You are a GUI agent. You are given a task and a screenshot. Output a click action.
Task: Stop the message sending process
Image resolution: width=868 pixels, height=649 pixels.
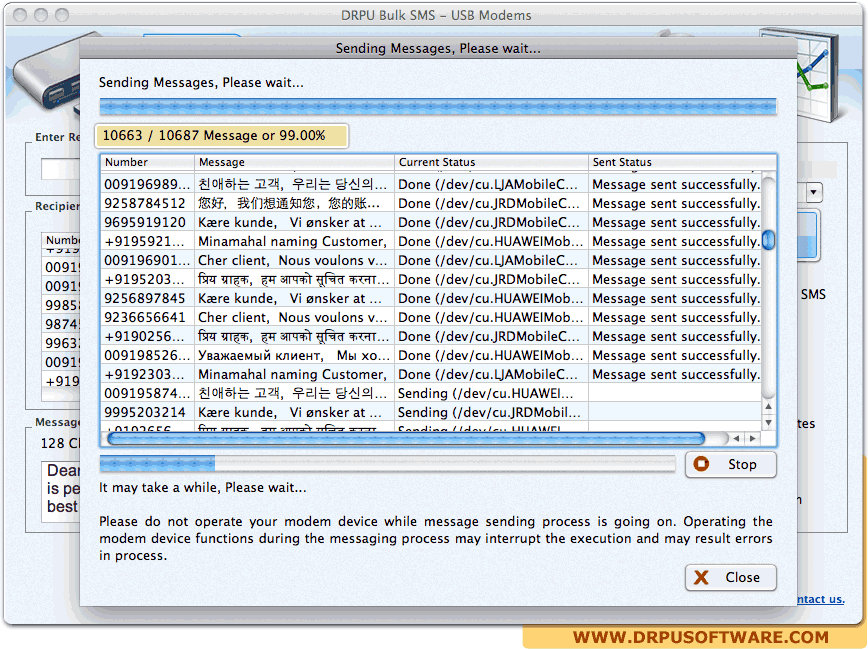point(731,464)
